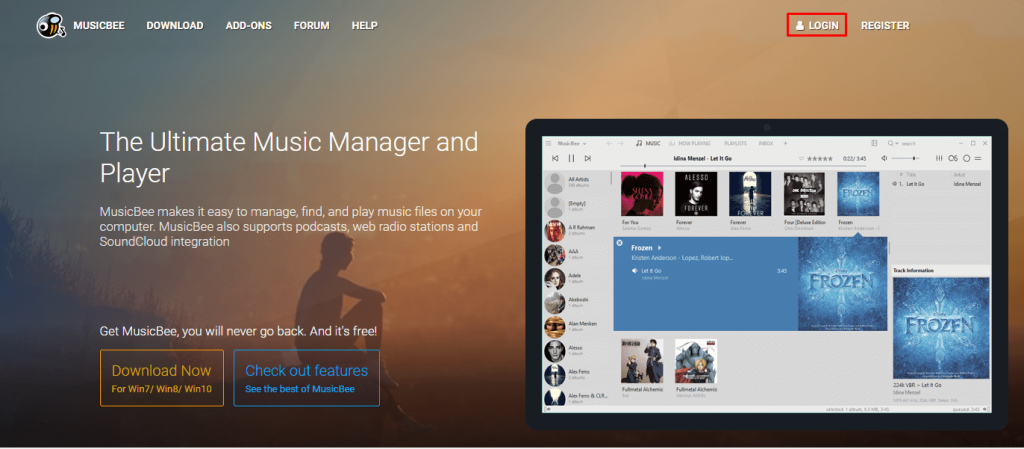Click the Title column header
Screen dimensions: 1024x449
913,175
